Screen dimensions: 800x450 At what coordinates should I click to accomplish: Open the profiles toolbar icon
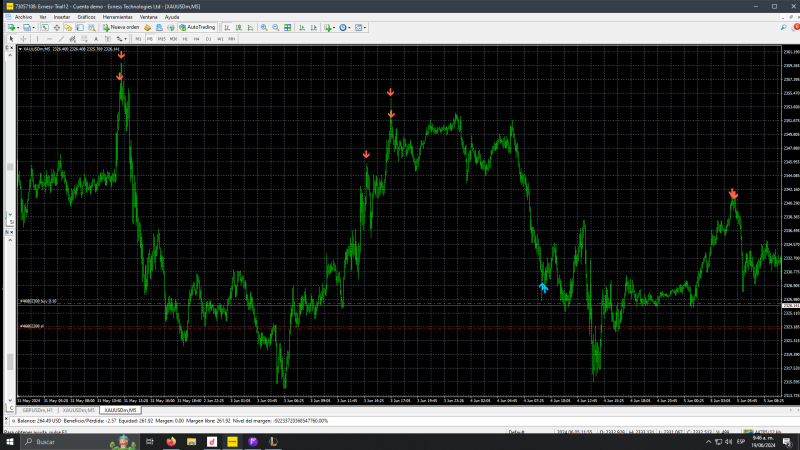click(26, 28)
